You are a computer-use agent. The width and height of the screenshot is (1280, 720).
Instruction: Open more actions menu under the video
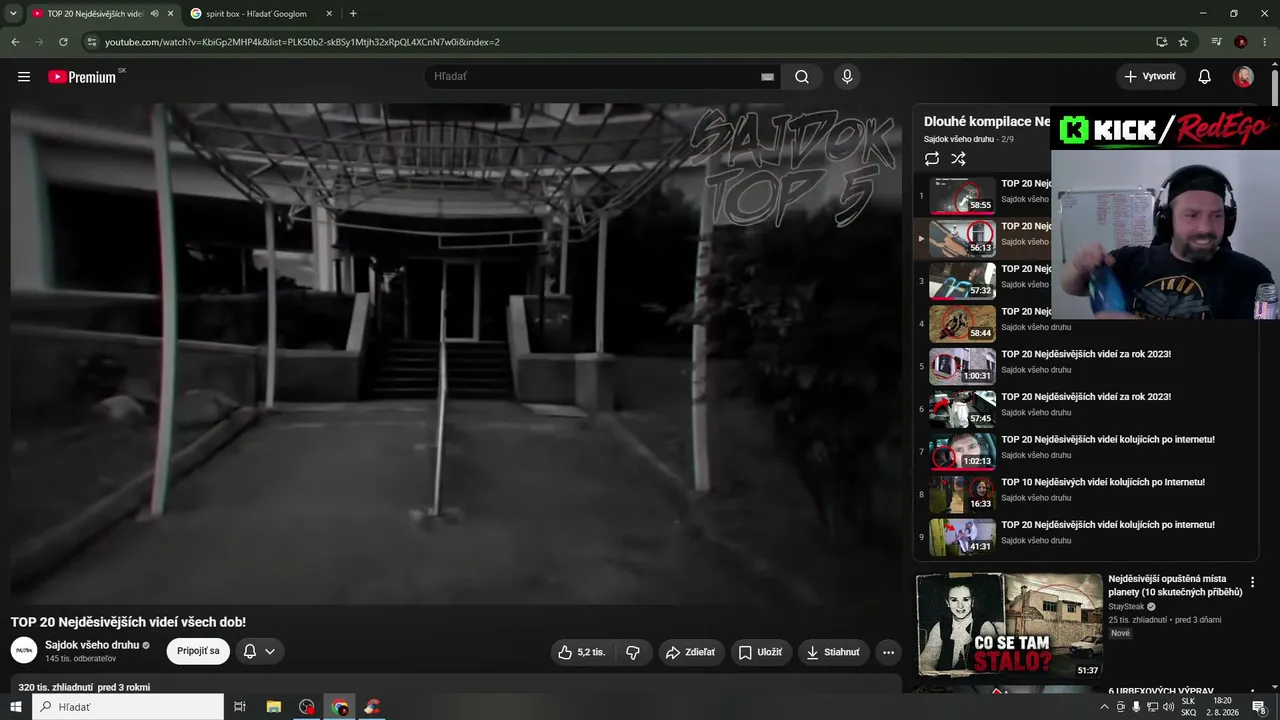pos(888,652)
